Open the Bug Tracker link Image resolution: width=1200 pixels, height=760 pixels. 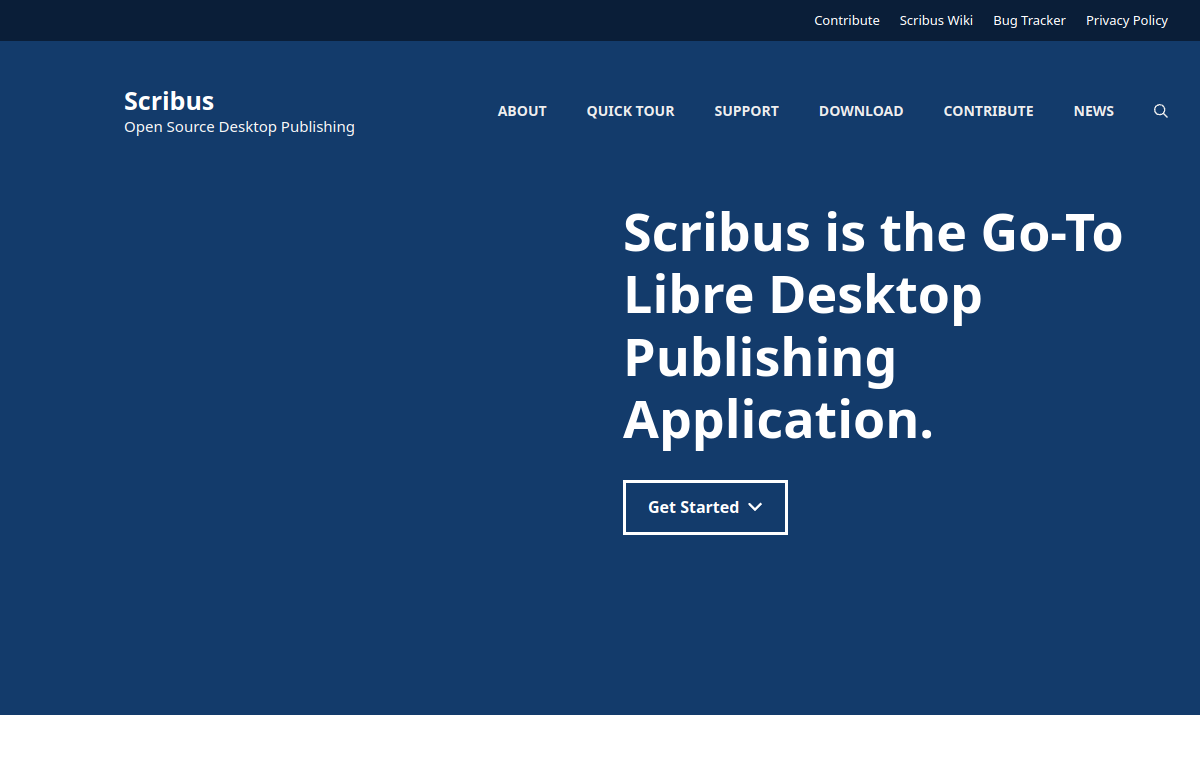[x=1029, y=20]
